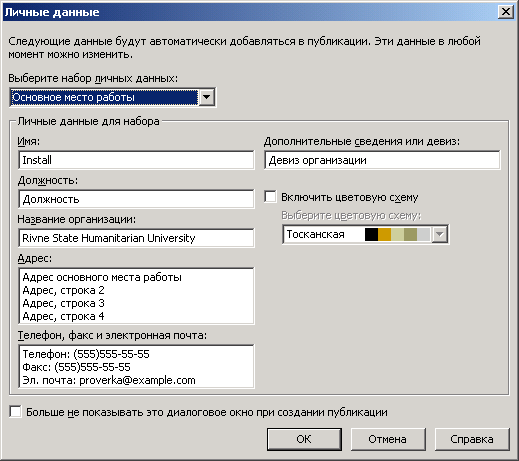Click the Девиз организации field
This screenshot has width=519, height=461.
coord(382,160)
